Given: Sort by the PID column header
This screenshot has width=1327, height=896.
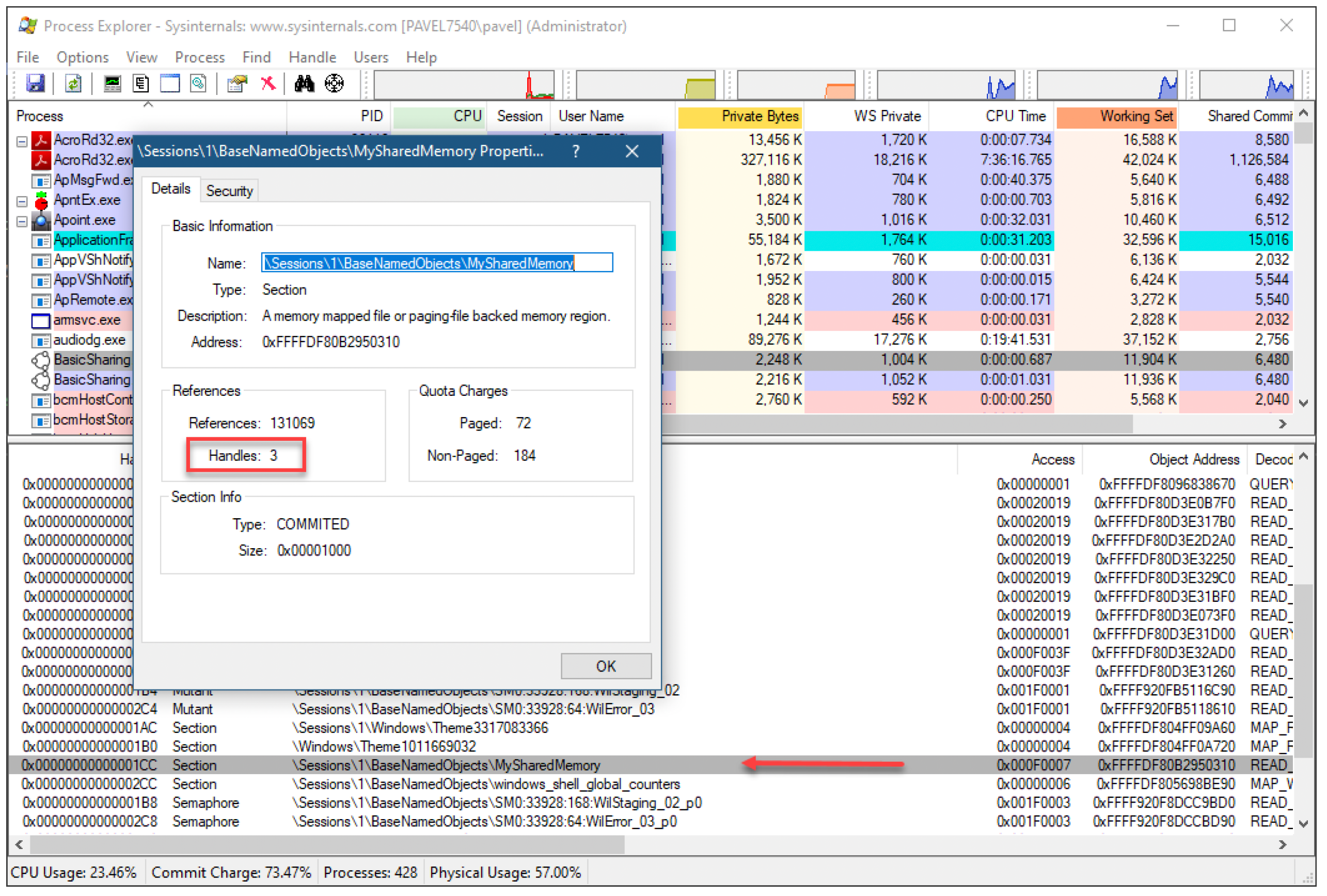Looking at the screenshot, I should tap(339, 117).
